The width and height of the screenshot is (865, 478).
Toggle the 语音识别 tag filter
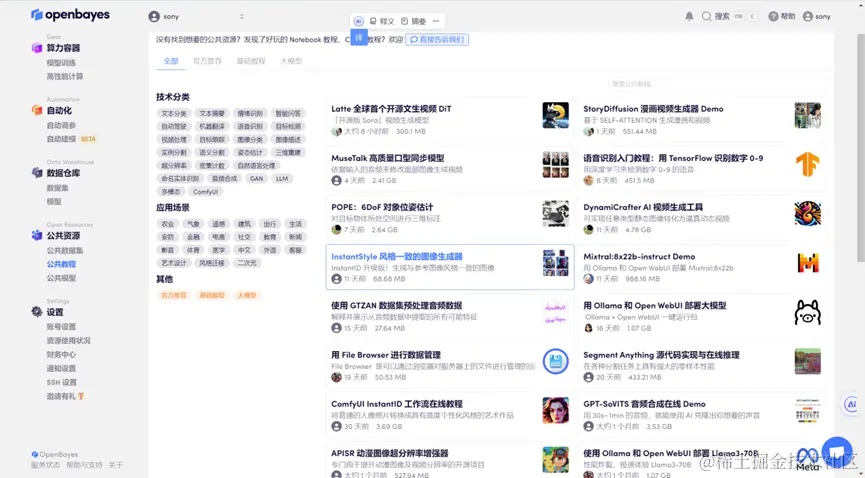coord(250,126)
